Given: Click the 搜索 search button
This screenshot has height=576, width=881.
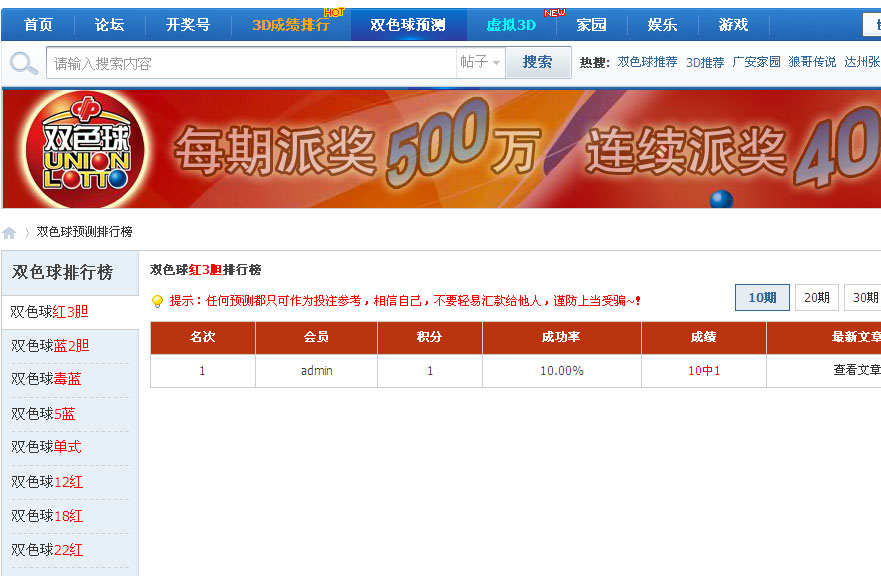Looking at the screenshot, I should tap(538, 62).
